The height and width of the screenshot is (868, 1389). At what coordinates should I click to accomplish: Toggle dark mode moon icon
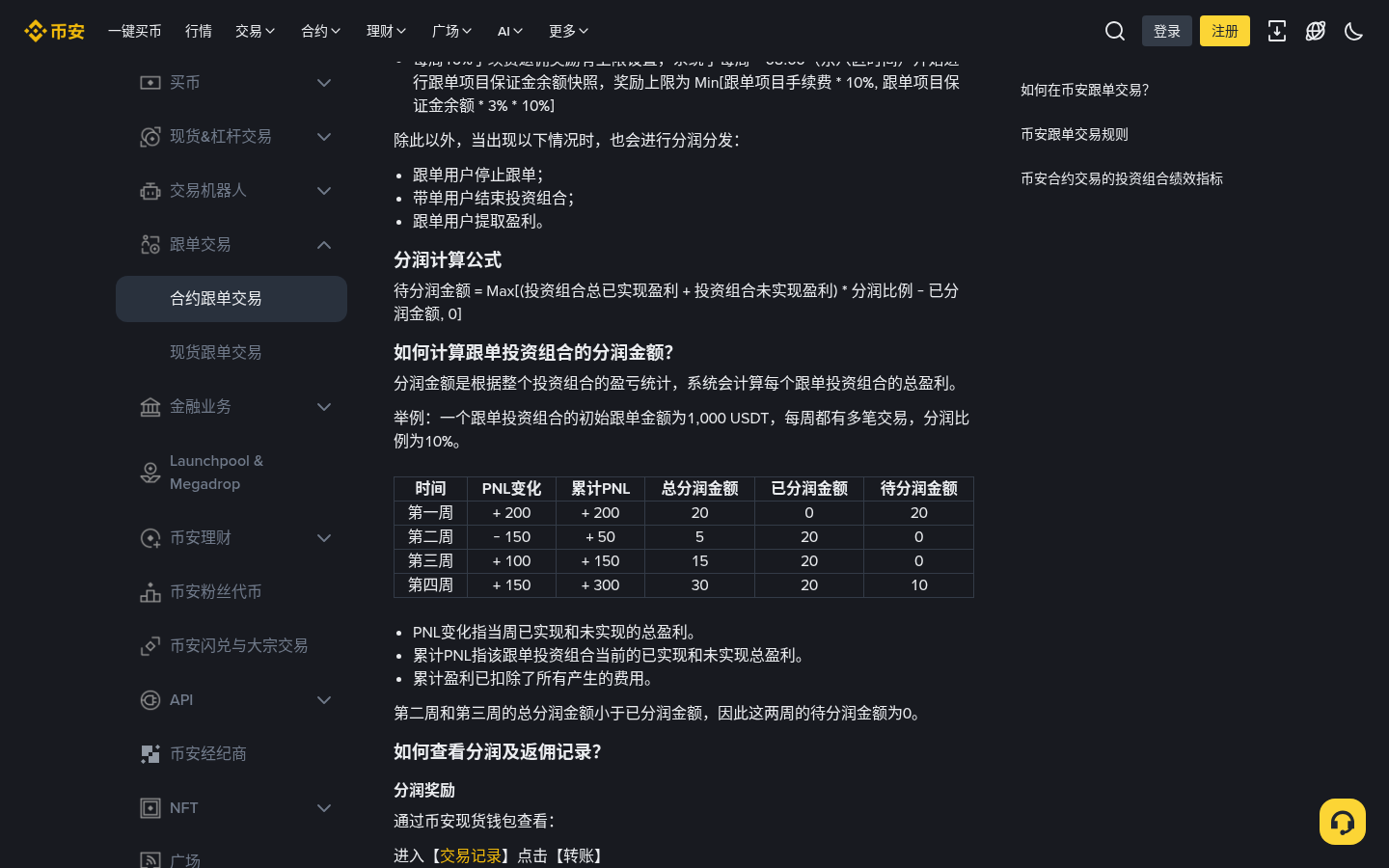[x=1354, y=31]
